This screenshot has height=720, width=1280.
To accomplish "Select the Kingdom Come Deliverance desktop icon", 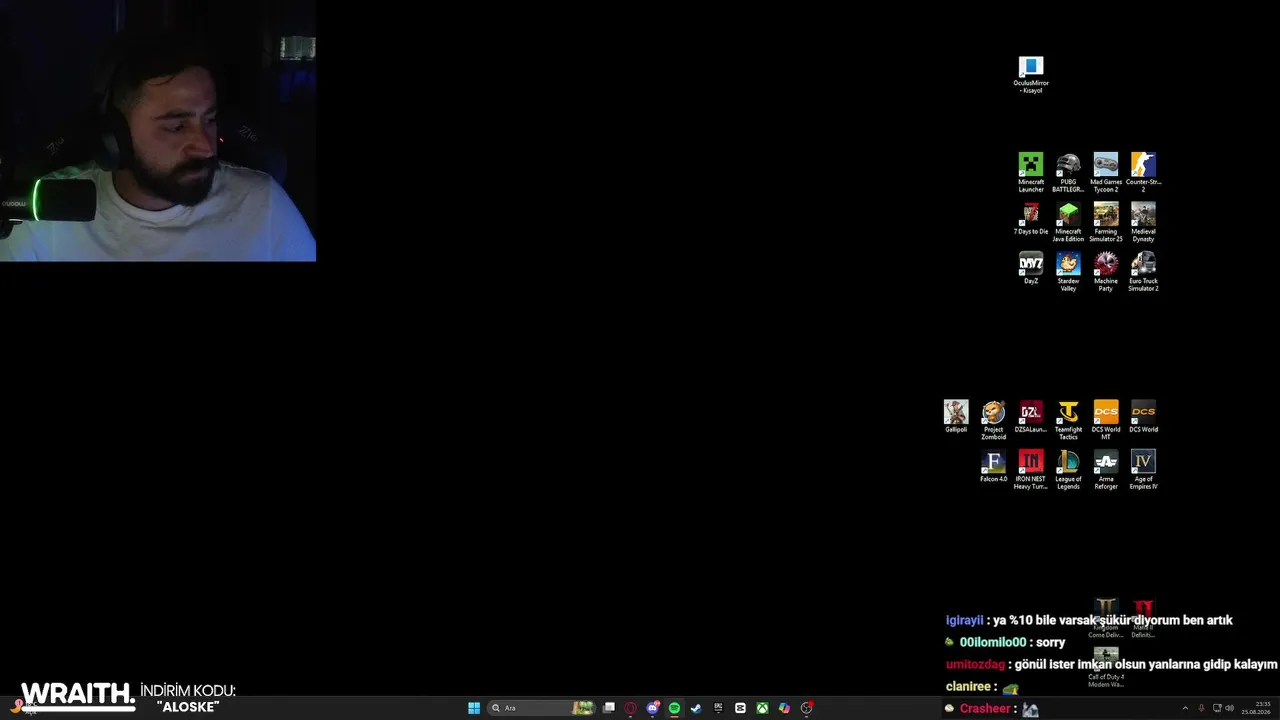I will click(1105, 618).
